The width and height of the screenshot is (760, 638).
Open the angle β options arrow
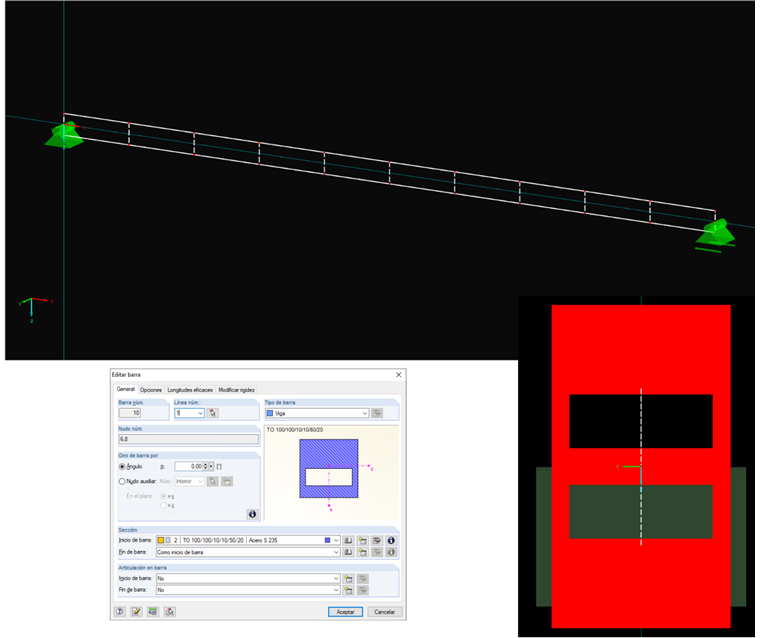click(x=211, y=466)
